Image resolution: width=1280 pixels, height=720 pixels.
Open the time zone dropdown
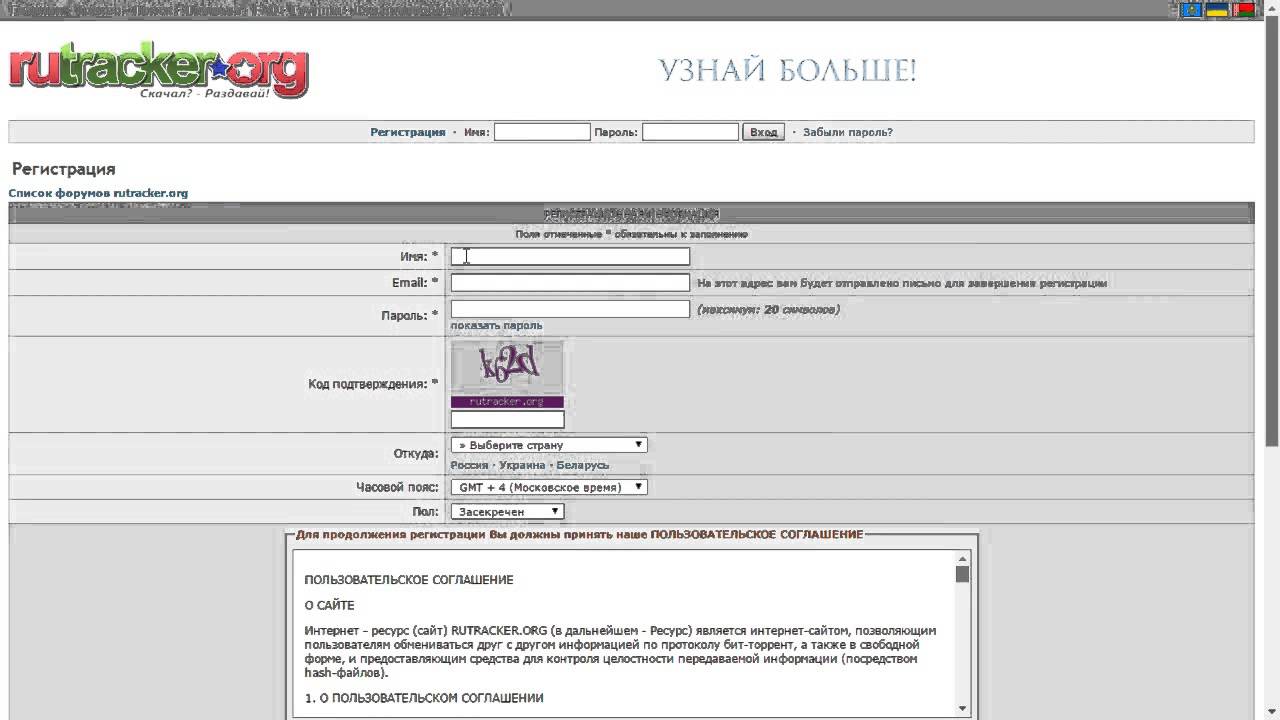click(x=549, y=487)
